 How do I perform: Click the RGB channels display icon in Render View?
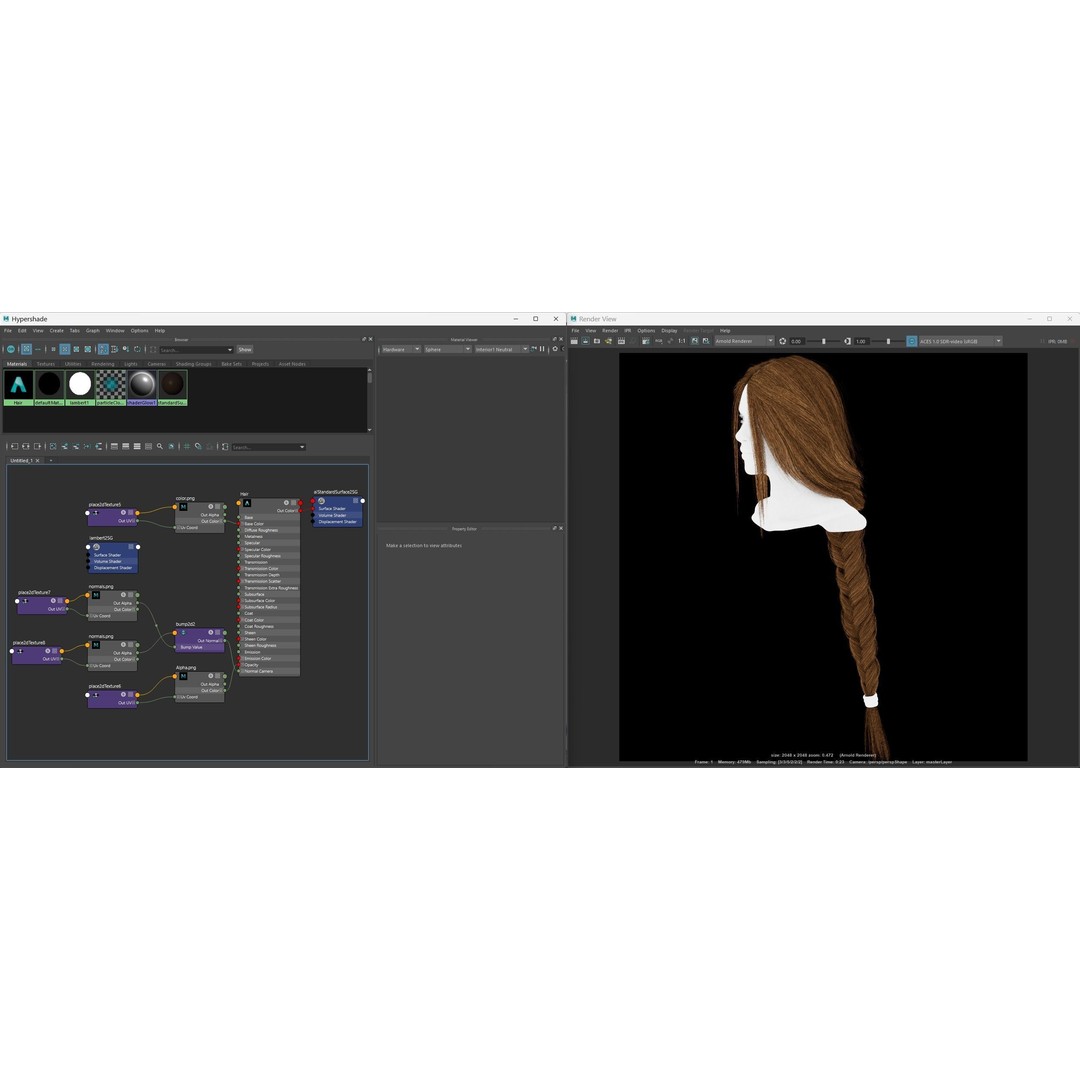pyautogui.click(x=657, y=340)
